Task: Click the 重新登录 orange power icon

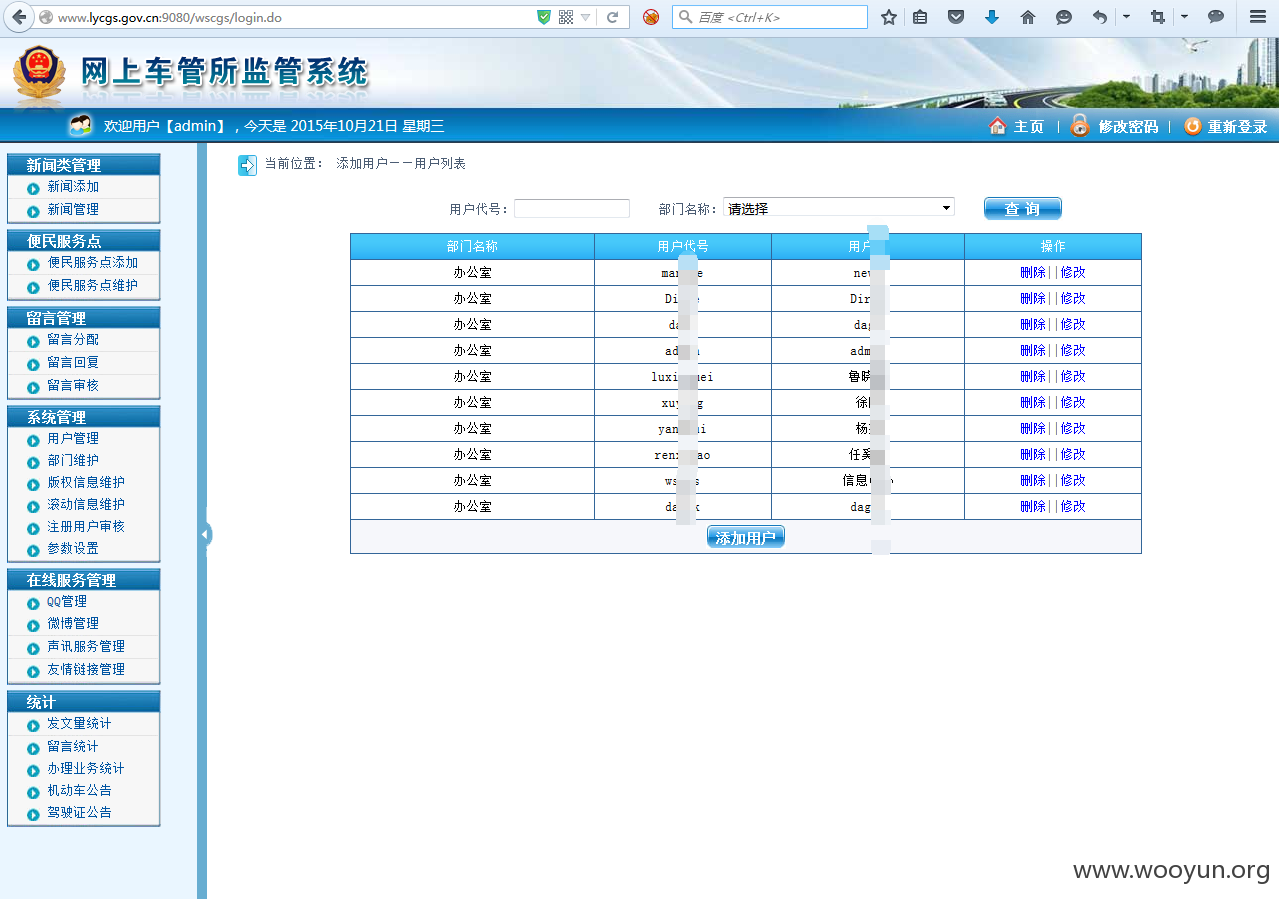Action: [1192, 126]
